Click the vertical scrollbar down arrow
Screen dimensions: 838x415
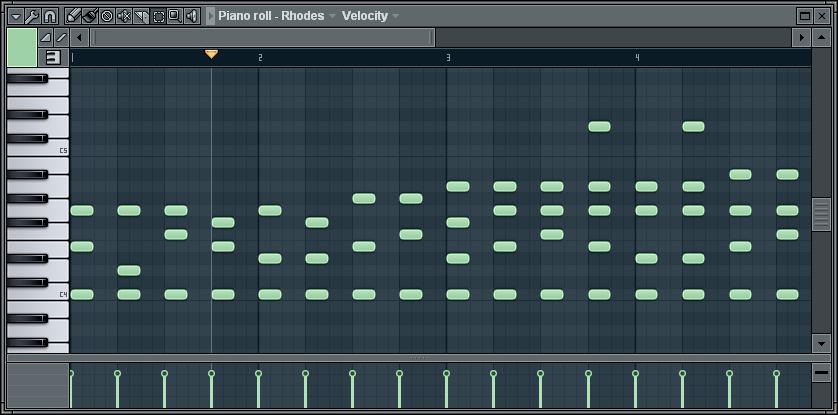(x=821, y=343)
